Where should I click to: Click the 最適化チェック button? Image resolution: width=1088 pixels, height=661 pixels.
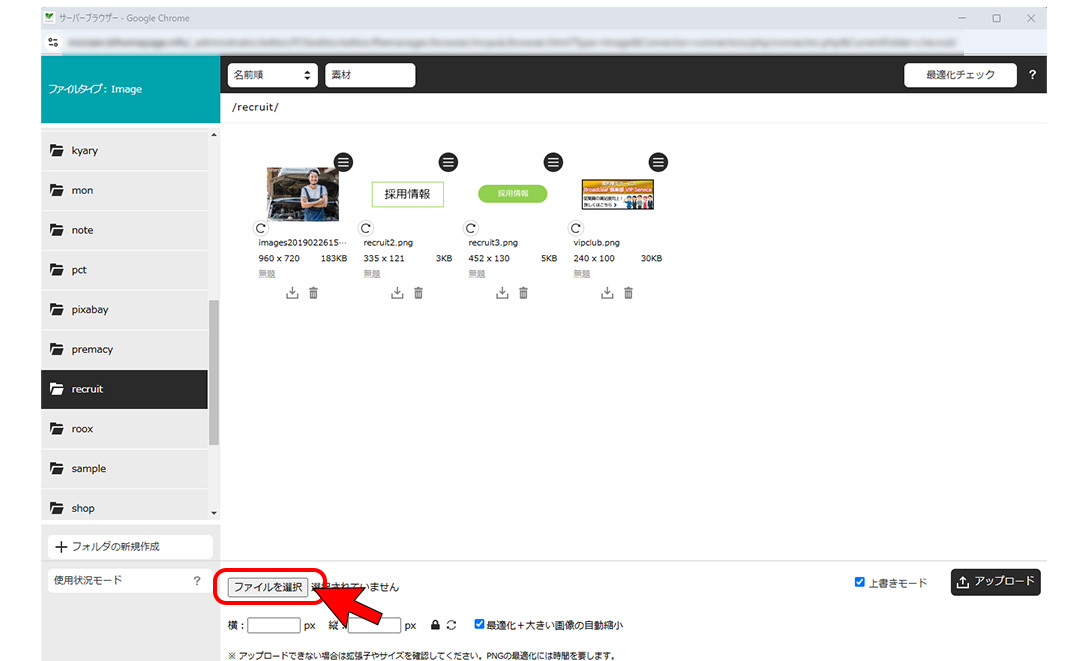coord(959,75)
